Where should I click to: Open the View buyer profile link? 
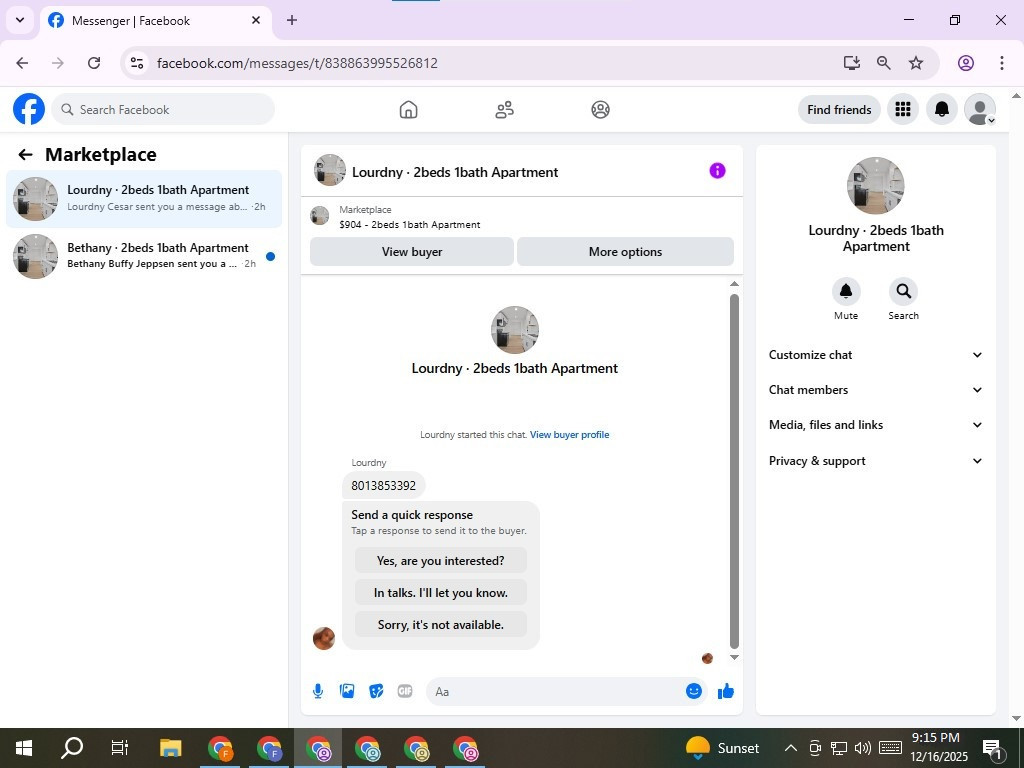[x=569, y=434]
